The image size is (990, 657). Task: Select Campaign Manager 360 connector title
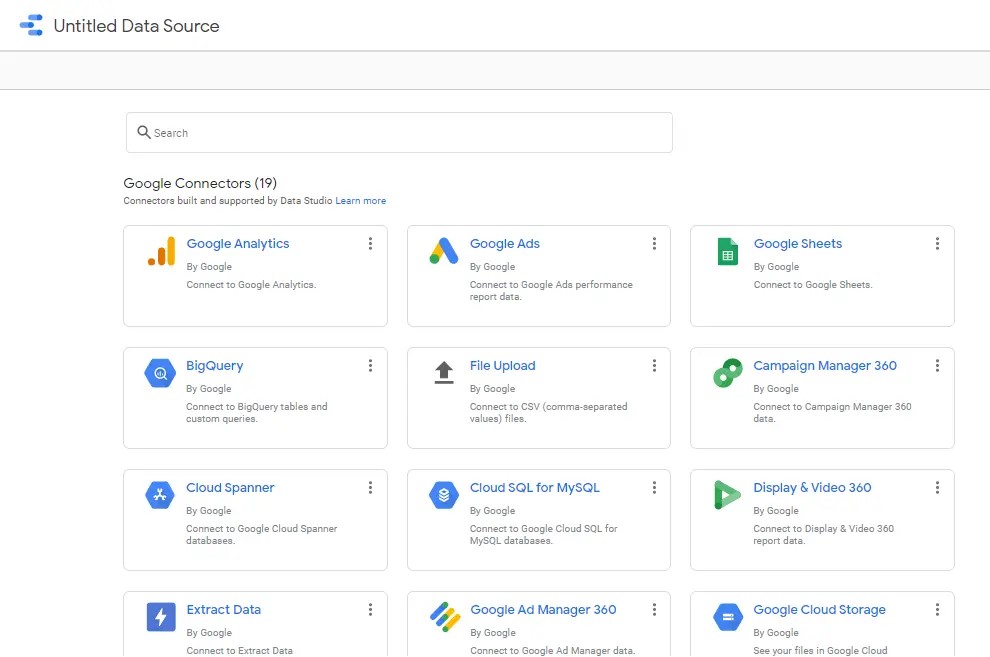(x=825, y=365)
